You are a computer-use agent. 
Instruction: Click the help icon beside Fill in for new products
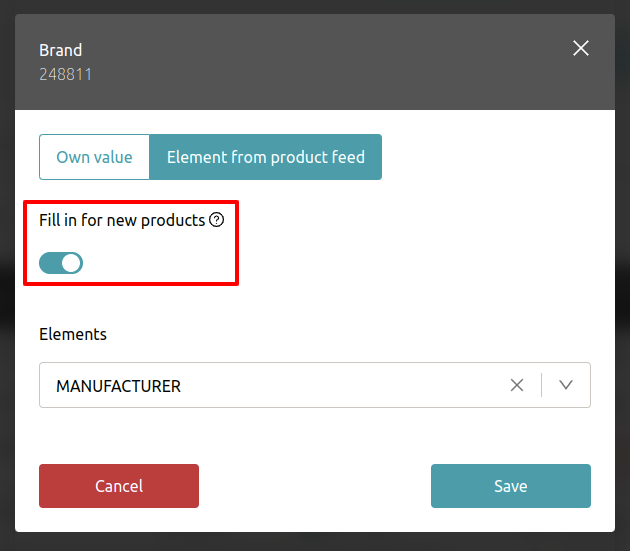pyautogui.click(x=217, y=220)
